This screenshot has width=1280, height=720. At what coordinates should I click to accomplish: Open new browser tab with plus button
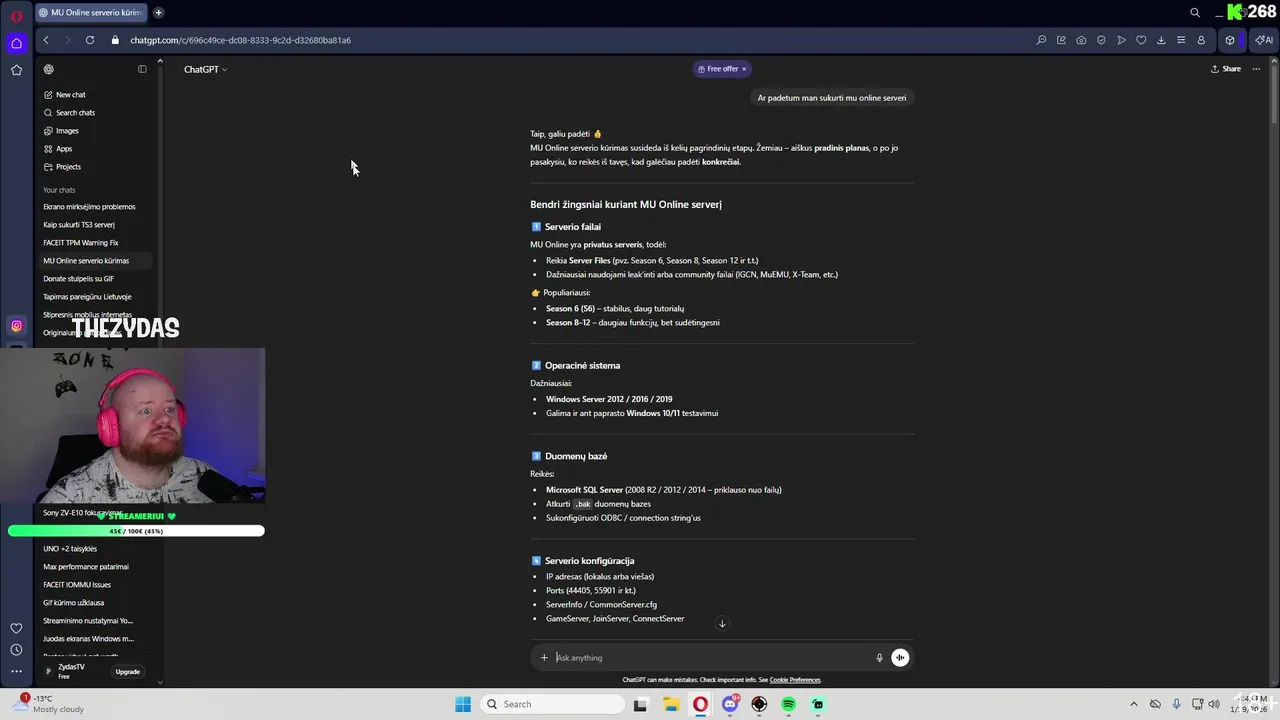tap(158, 13)
